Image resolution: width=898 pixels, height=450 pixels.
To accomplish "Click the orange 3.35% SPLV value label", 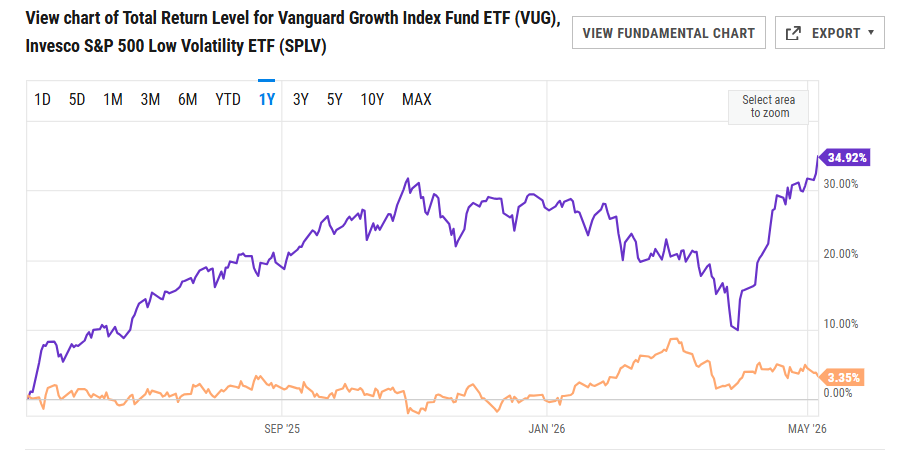I will 841,377.
